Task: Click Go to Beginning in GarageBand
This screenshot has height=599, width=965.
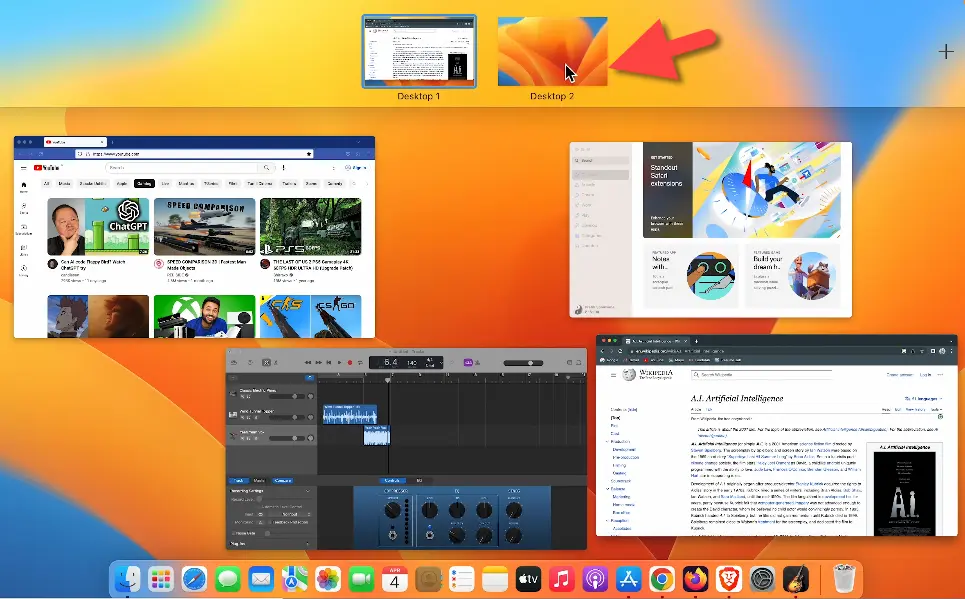Action: pyautogui.click(x=329, y=363)
